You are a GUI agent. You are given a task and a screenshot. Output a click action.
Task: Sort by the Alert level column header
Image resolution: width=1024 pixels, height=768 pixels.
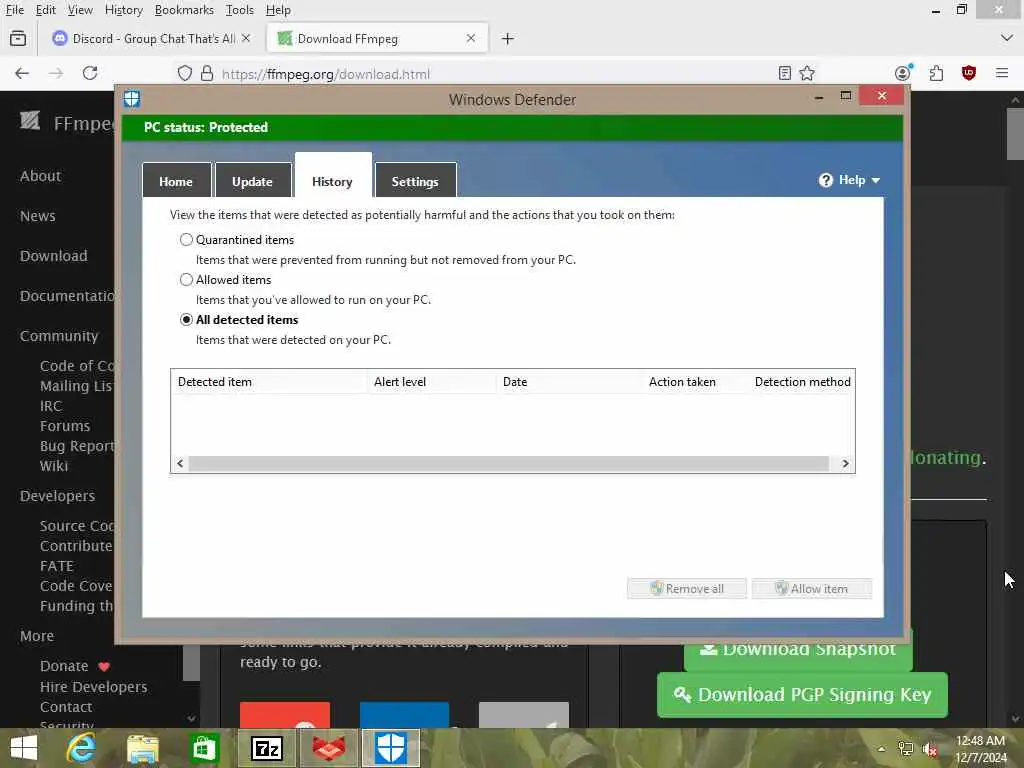coord(432,381)
